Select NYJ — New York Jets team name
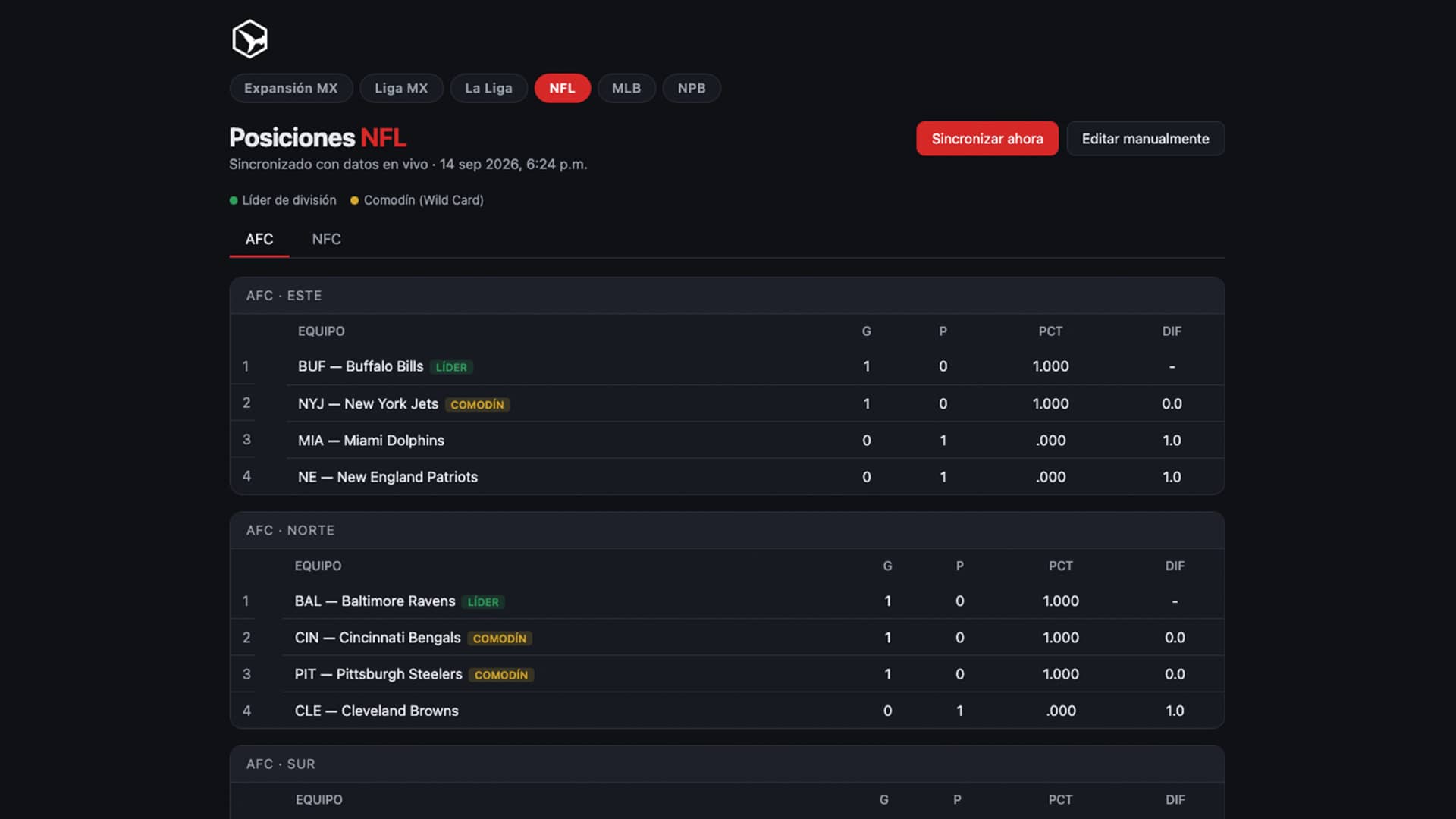 pyautogui.click(x=368, y=403)
